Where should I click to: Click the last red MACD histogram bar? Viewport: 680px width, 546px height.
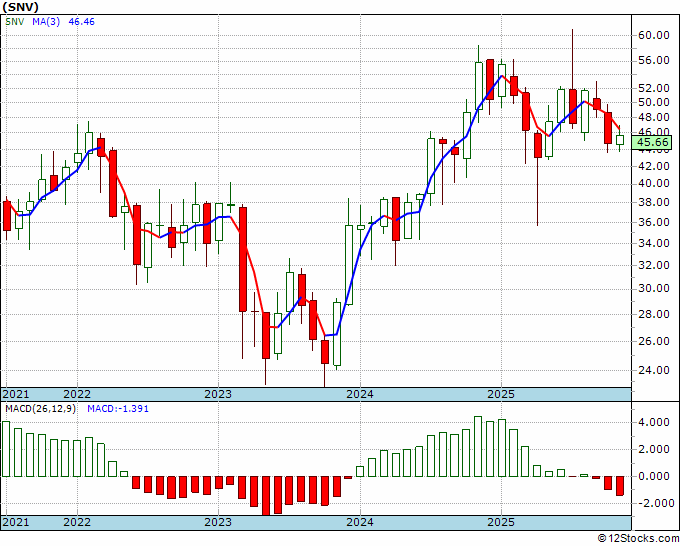(x=620, y=486)
